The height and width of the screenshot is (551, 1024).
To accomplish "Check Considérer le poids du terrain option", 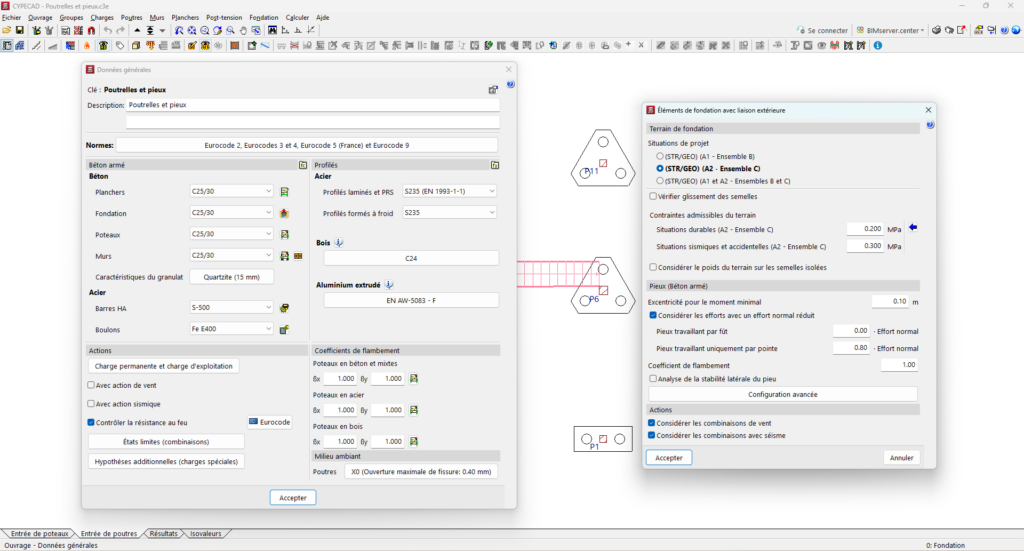I will [653, 267].
